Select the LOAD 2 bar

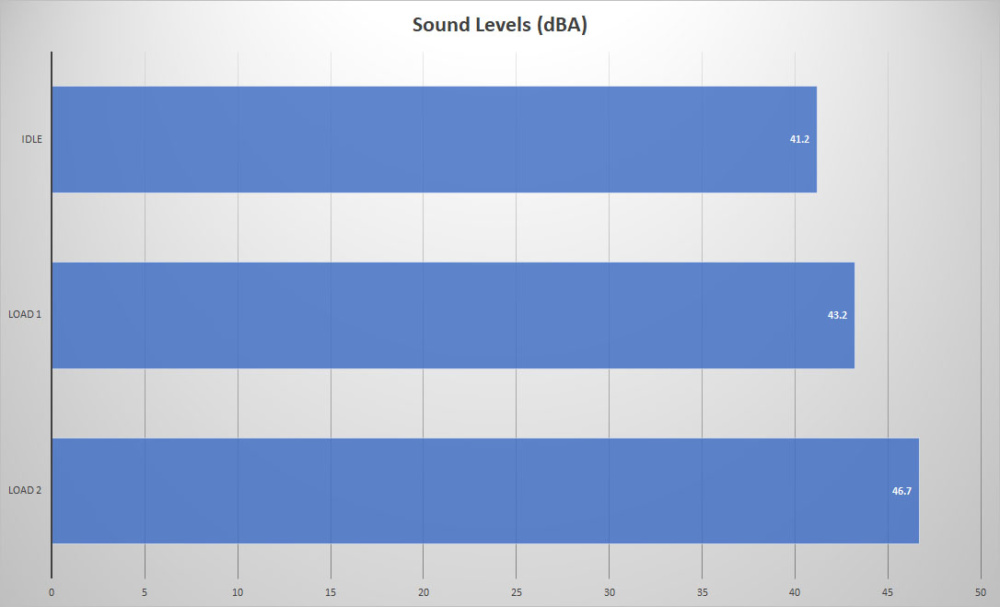[x=485, y=491]
